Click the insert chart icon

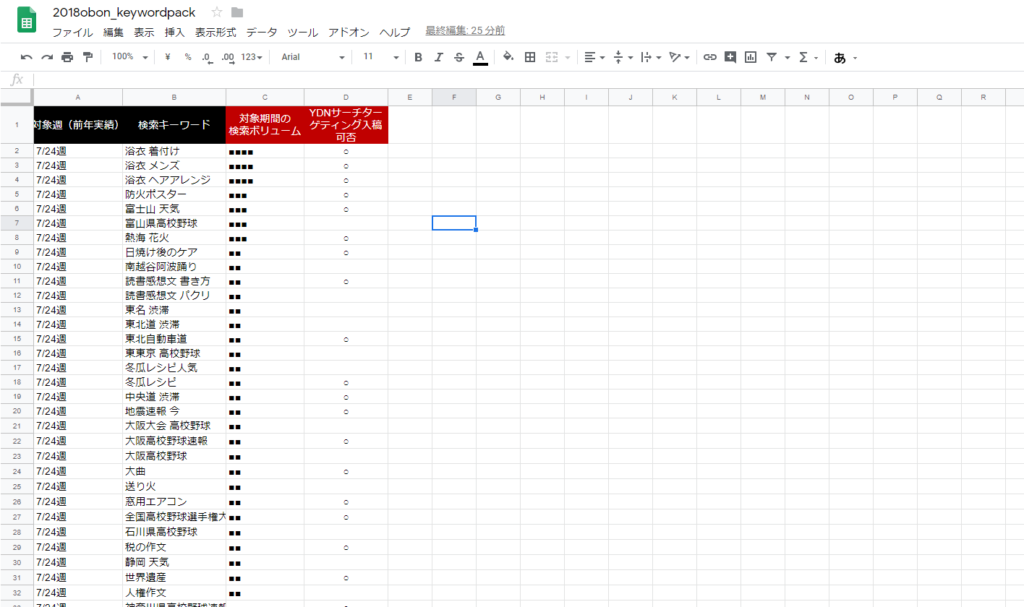(751, 58)
